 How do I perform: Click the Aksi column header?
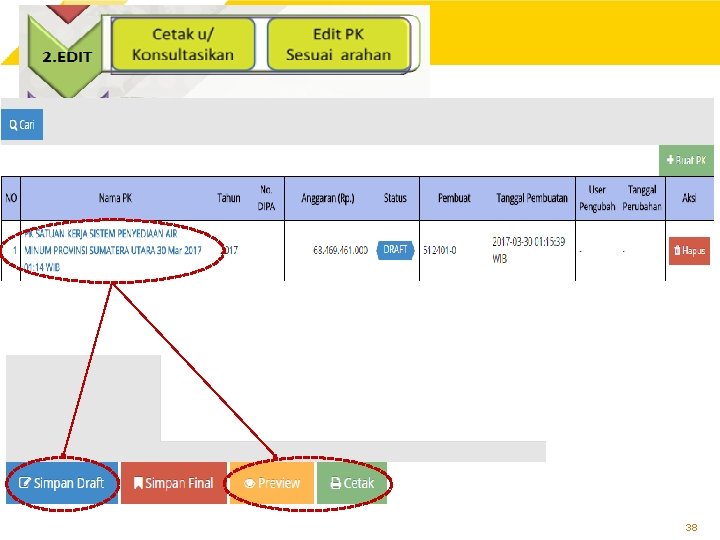click(x=689, y=198)
